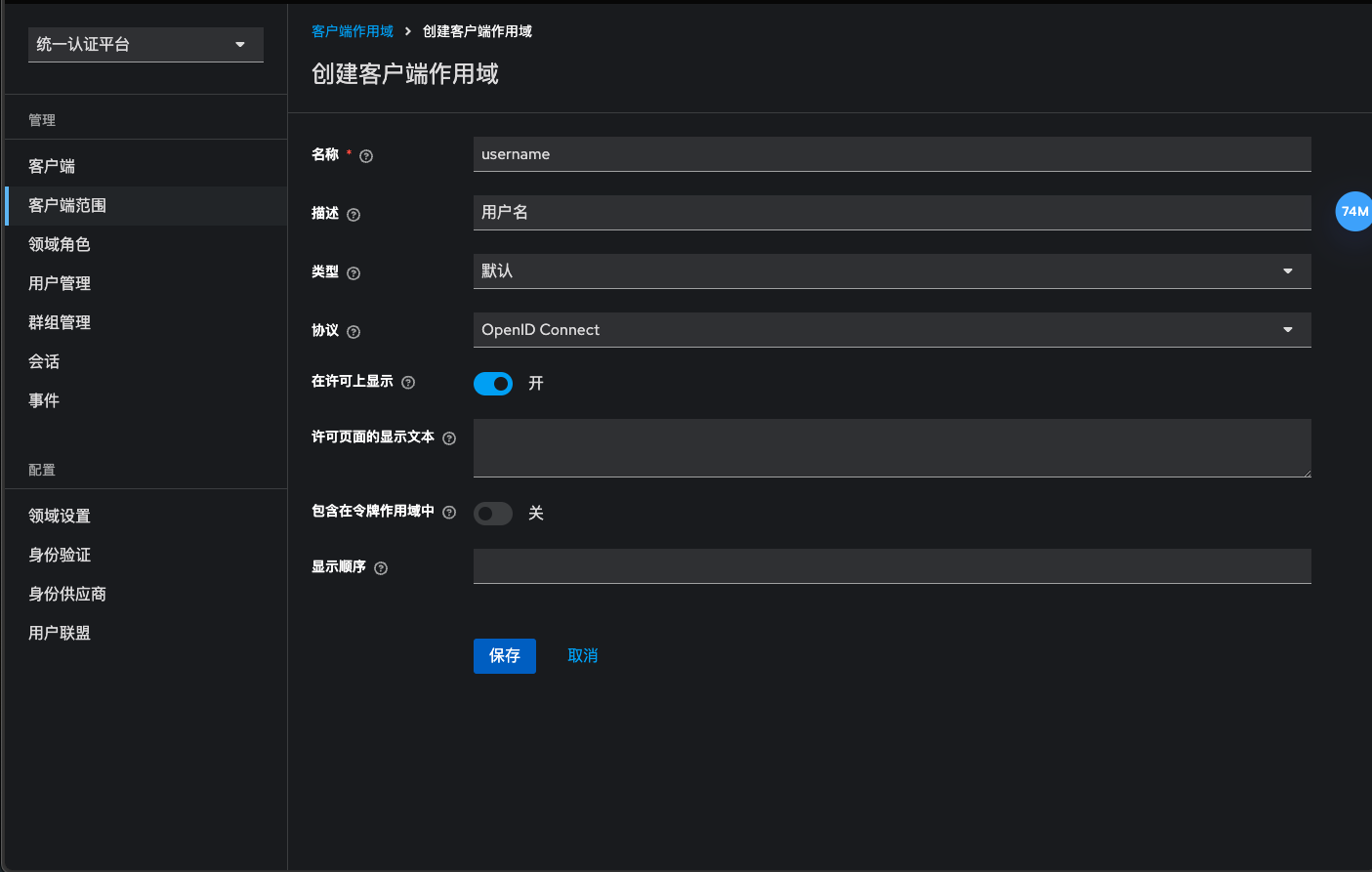
Task: Enable the 包含在令牌作用域中 switch
Action: click(x=493, y=514)
